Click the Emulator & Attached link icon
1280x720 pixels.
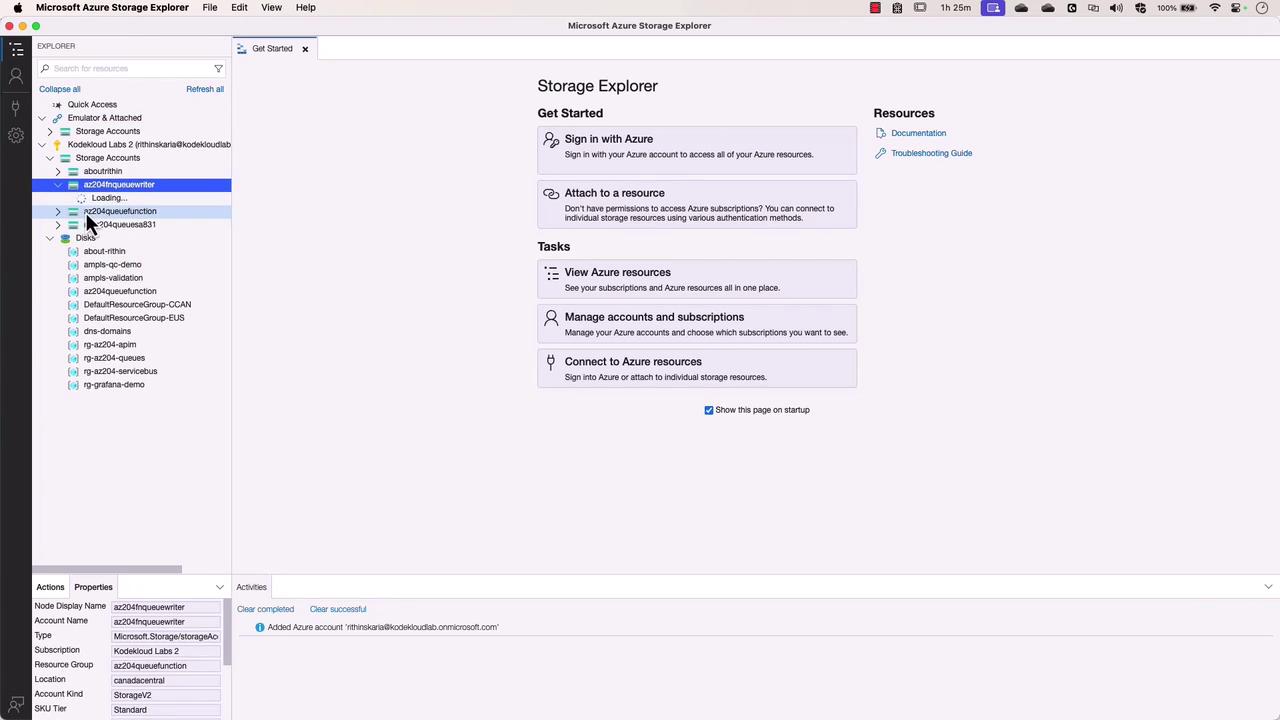click(57, 118)
